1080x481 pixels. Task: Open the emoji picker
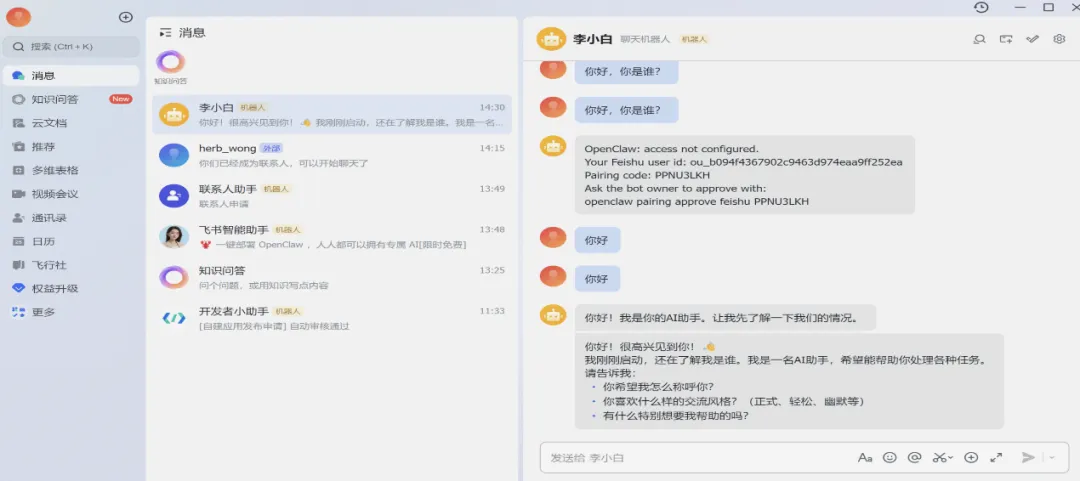(890, 458)
